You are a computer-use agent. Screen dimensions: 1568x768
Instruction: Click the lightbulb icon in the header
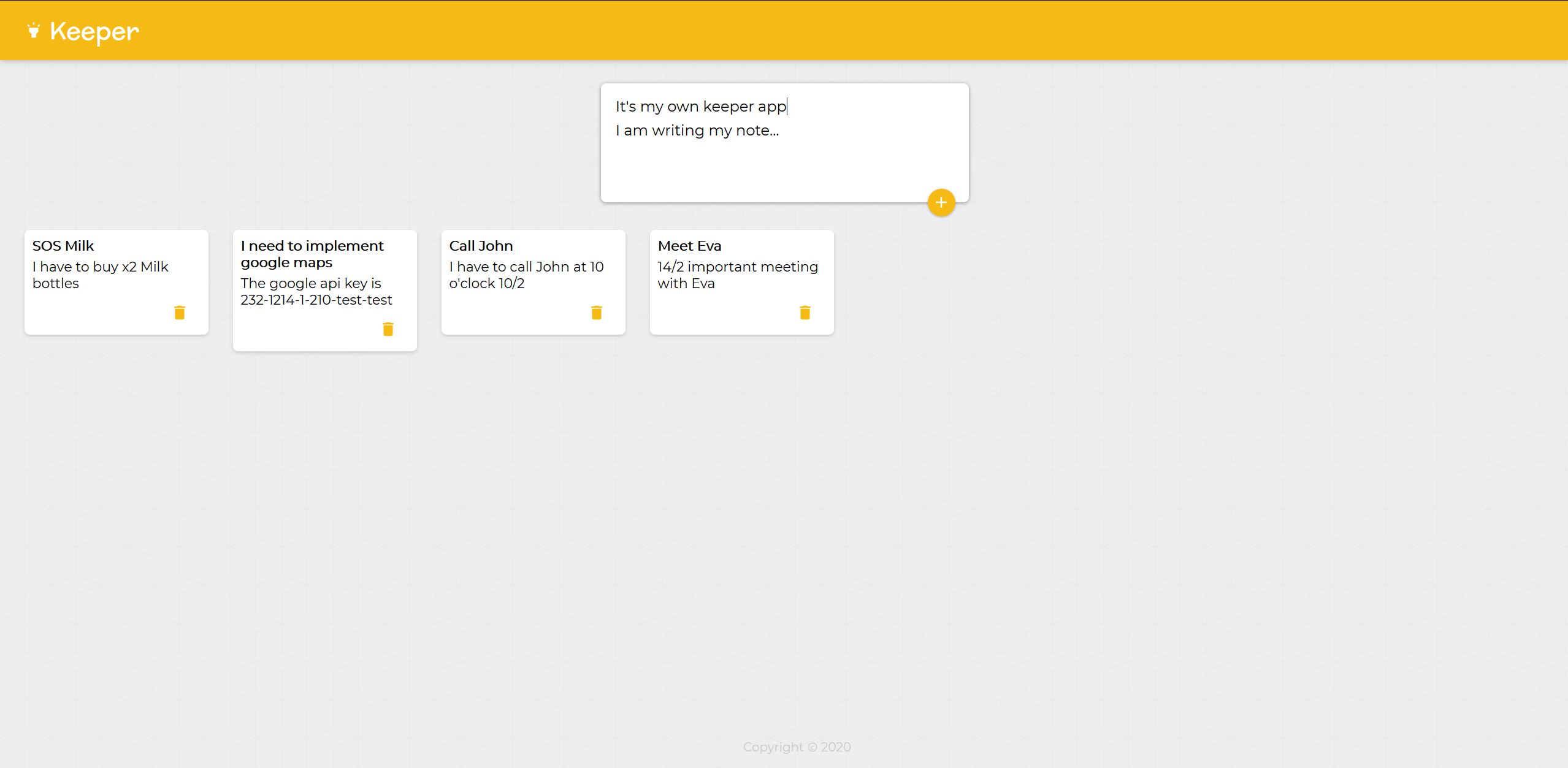[34, 31]
